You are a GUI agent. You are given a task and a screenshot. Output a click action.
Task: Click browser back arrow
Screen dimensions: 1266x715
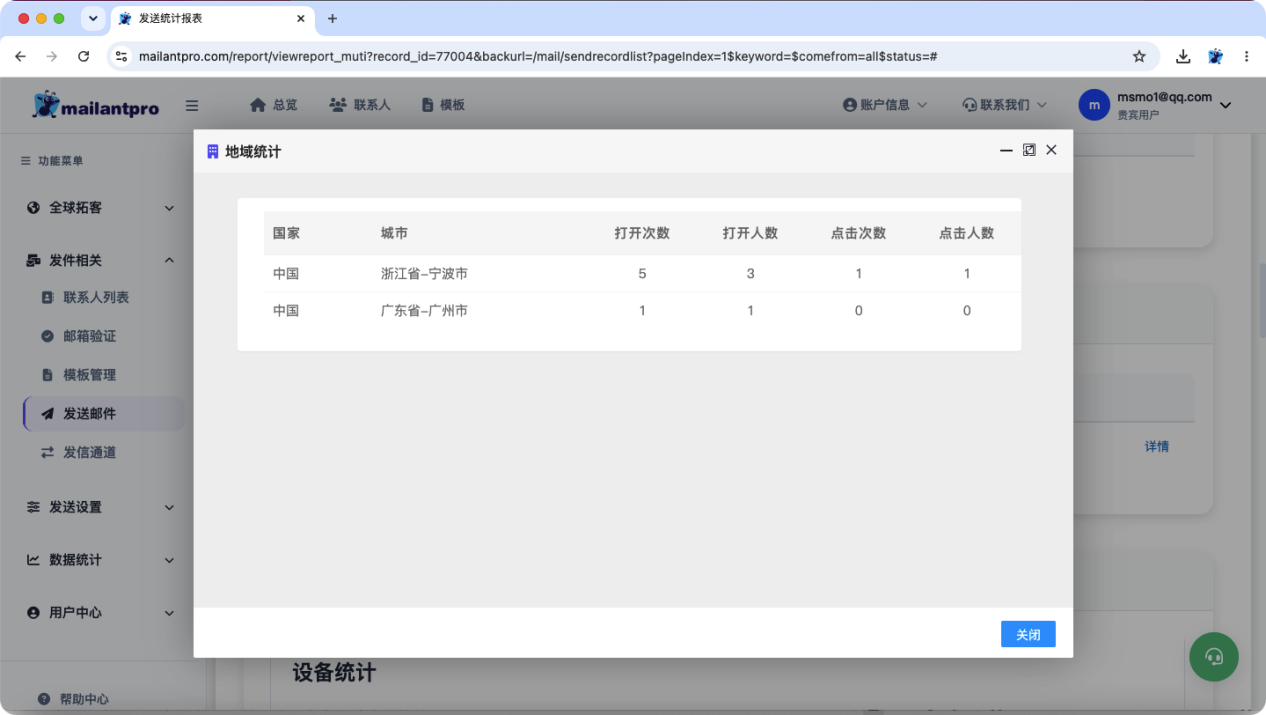click(20, 57)
